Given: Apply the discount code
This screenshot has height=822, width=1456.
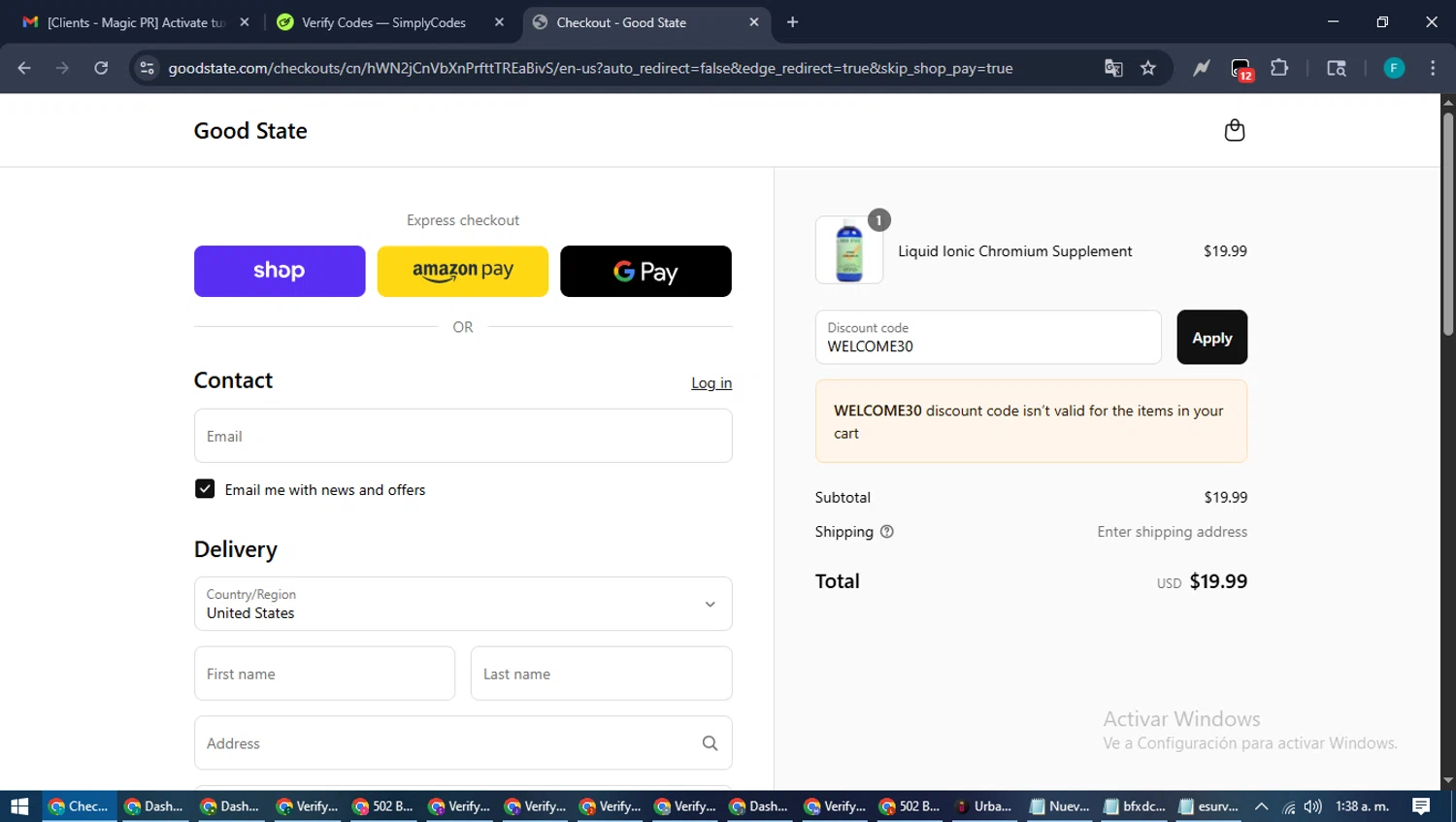Looking at the screenshot, I should click(1211, 338).
